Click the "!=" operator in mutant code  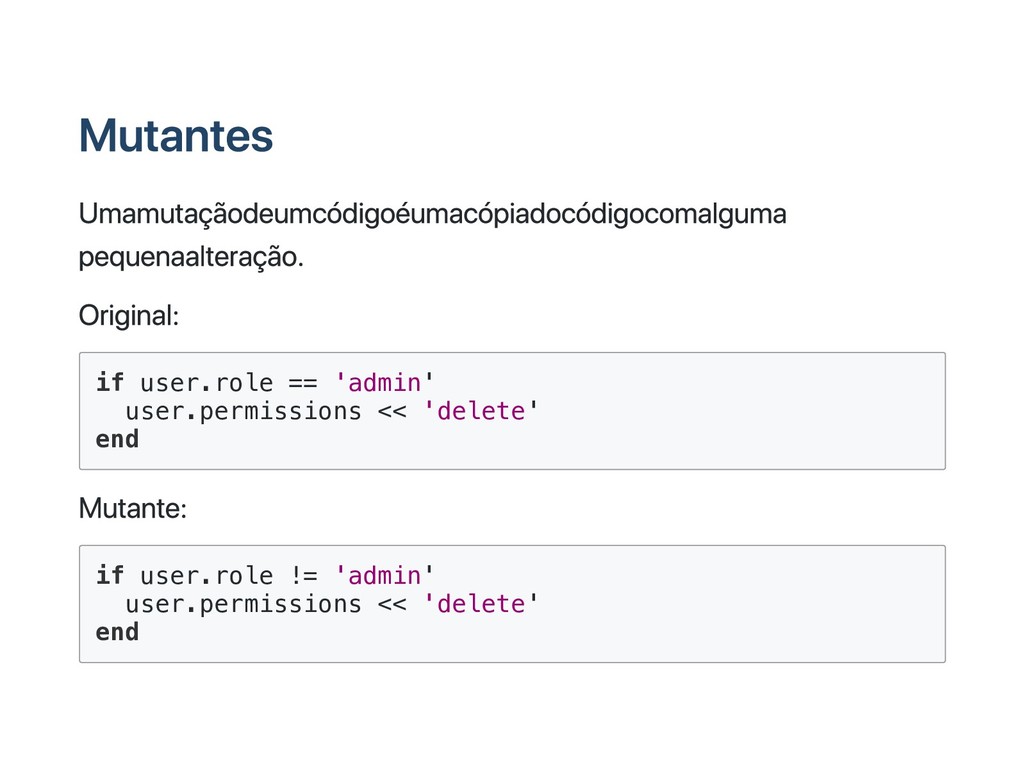click(x=303, y=576)
